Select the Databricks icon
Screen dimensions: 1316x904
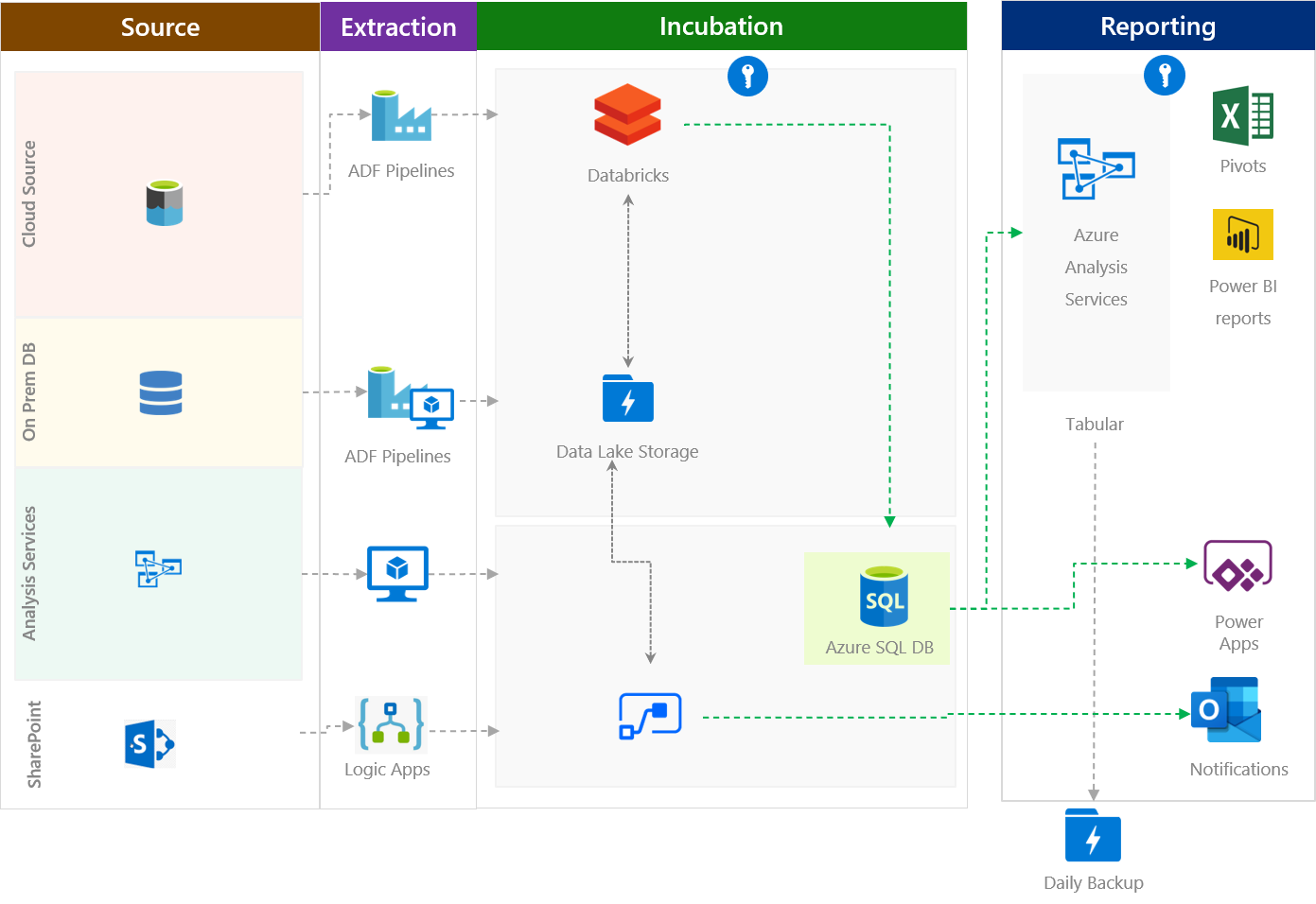pos(628,114)
